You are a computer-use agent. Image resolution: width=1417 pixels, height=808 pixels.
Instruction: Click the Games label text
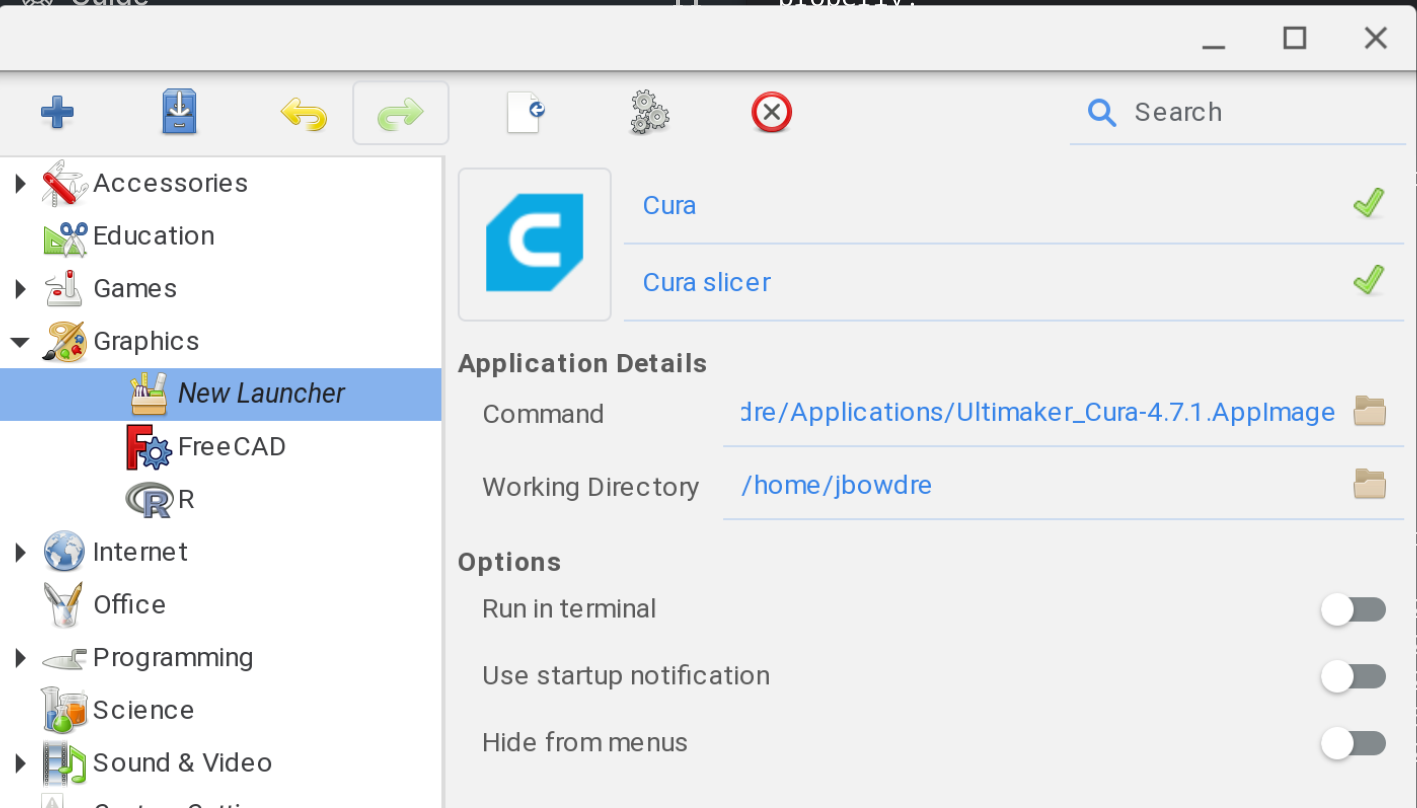(135, 289)
